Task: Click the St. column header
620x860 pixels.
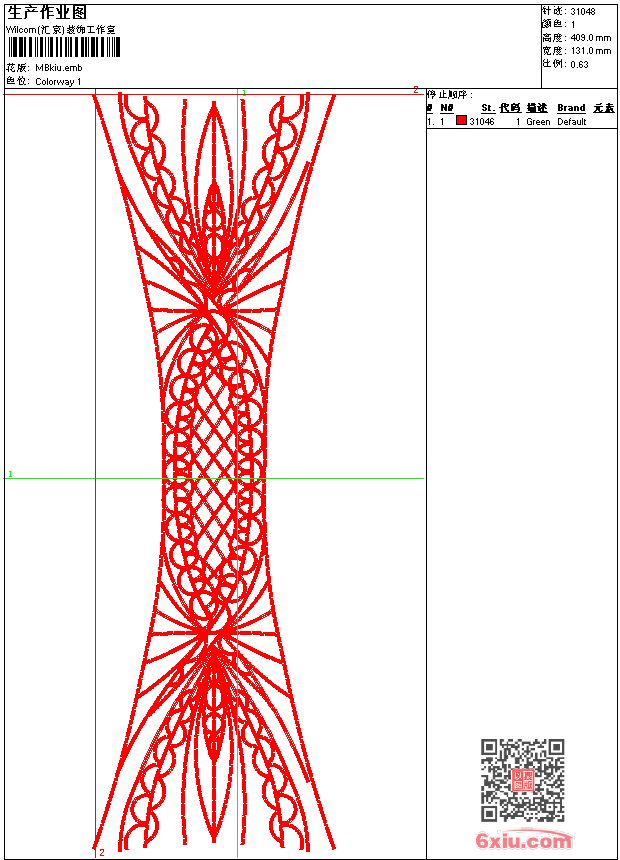Action: pyautogui.click(x=488, y=108)
